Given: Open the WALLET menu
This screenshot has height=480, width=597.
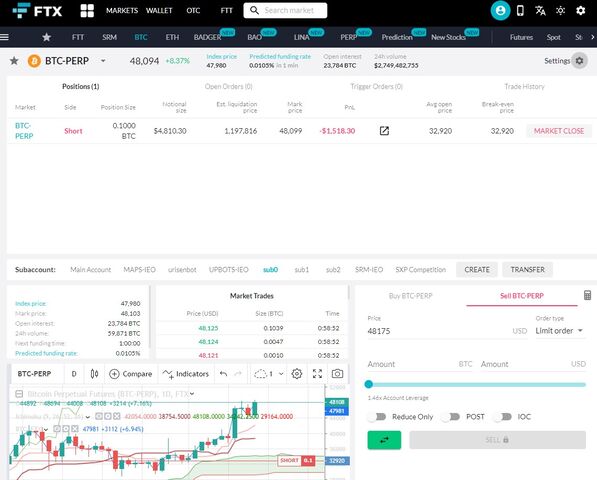Looking at the screenshot, I should [x=159, y=11].
